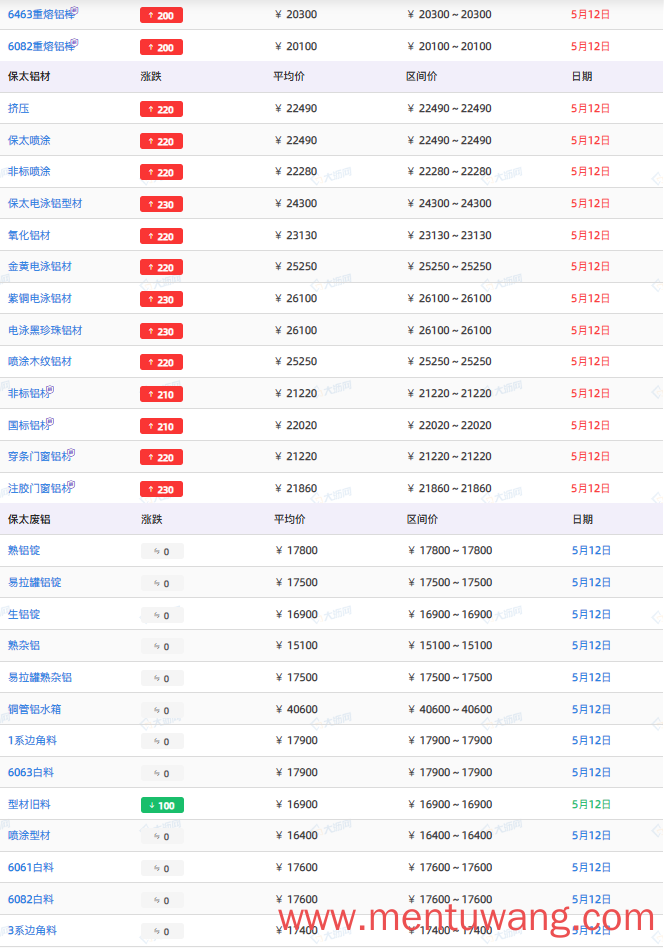Open the 6061白料 link
664x948 pixels.
pyautogui.click(x=31, y=868)
